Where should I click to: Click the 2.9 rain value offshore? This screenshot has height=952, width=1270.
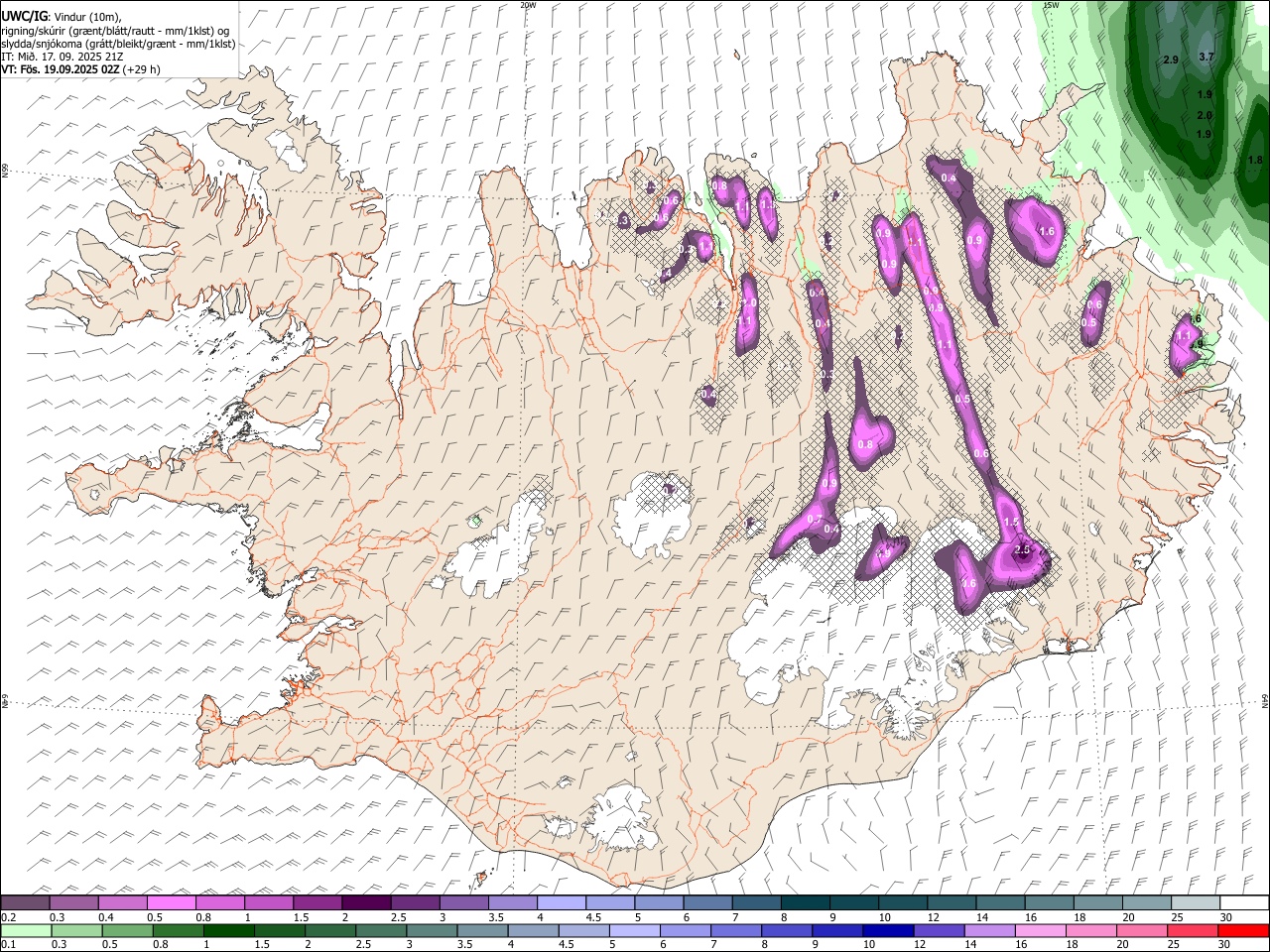click(1170, 60)
